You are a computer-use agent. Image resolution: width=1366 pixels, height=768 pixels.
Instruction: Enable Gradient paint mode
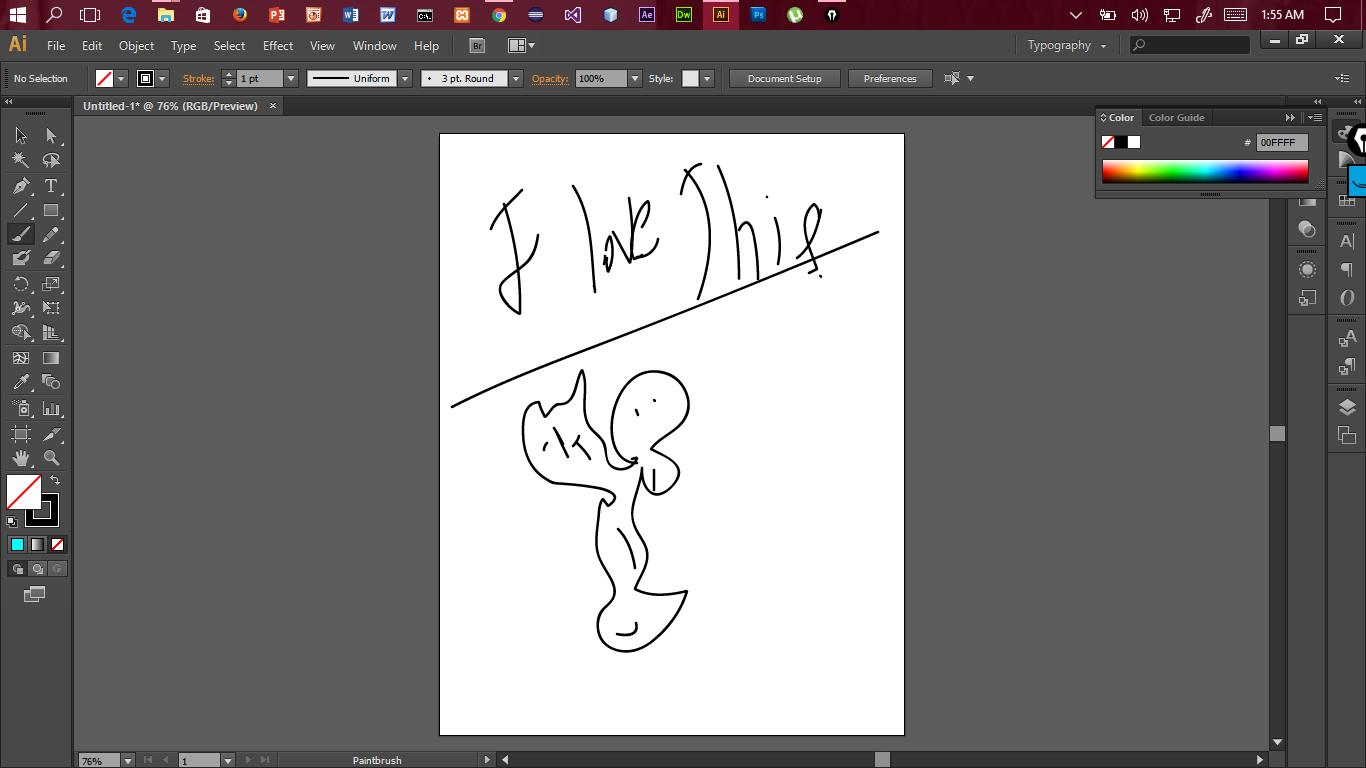click(x=37, y=545)
